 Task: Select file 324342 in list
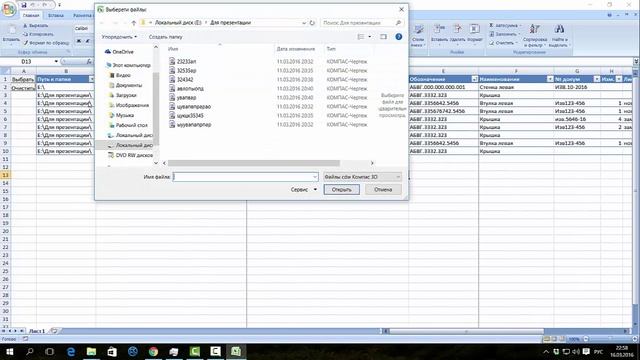click(181, 80)
